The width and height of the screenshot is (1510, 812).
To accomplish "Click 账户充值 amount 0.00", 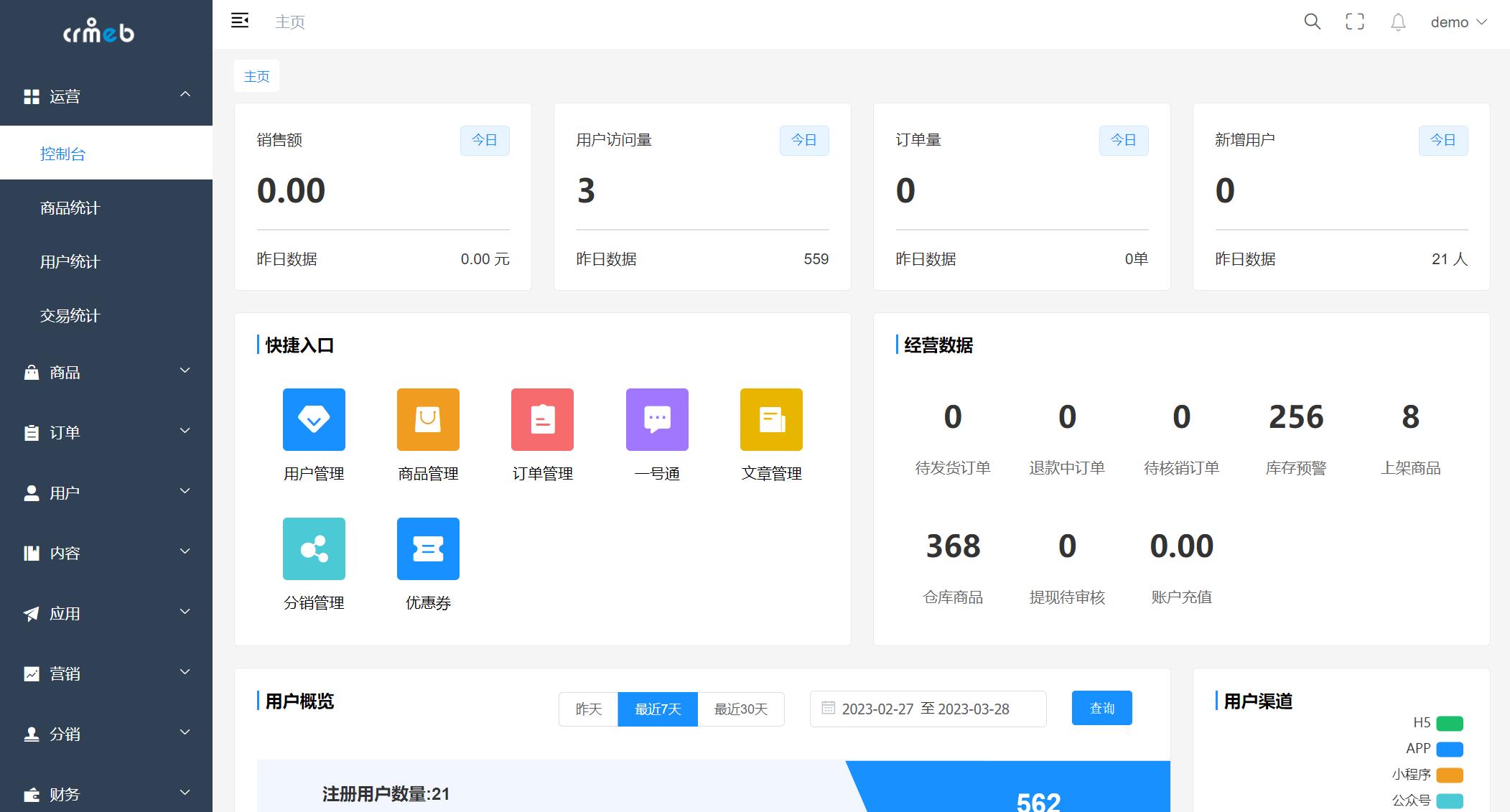I will coord(1181,546).
